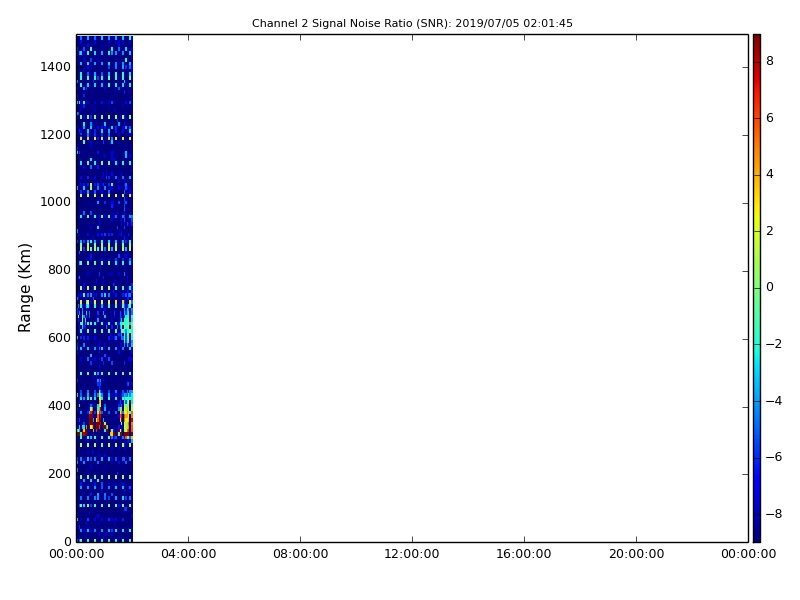Click the 800 range tick label
Screen dimensions: 800x600
click(59, 270)
